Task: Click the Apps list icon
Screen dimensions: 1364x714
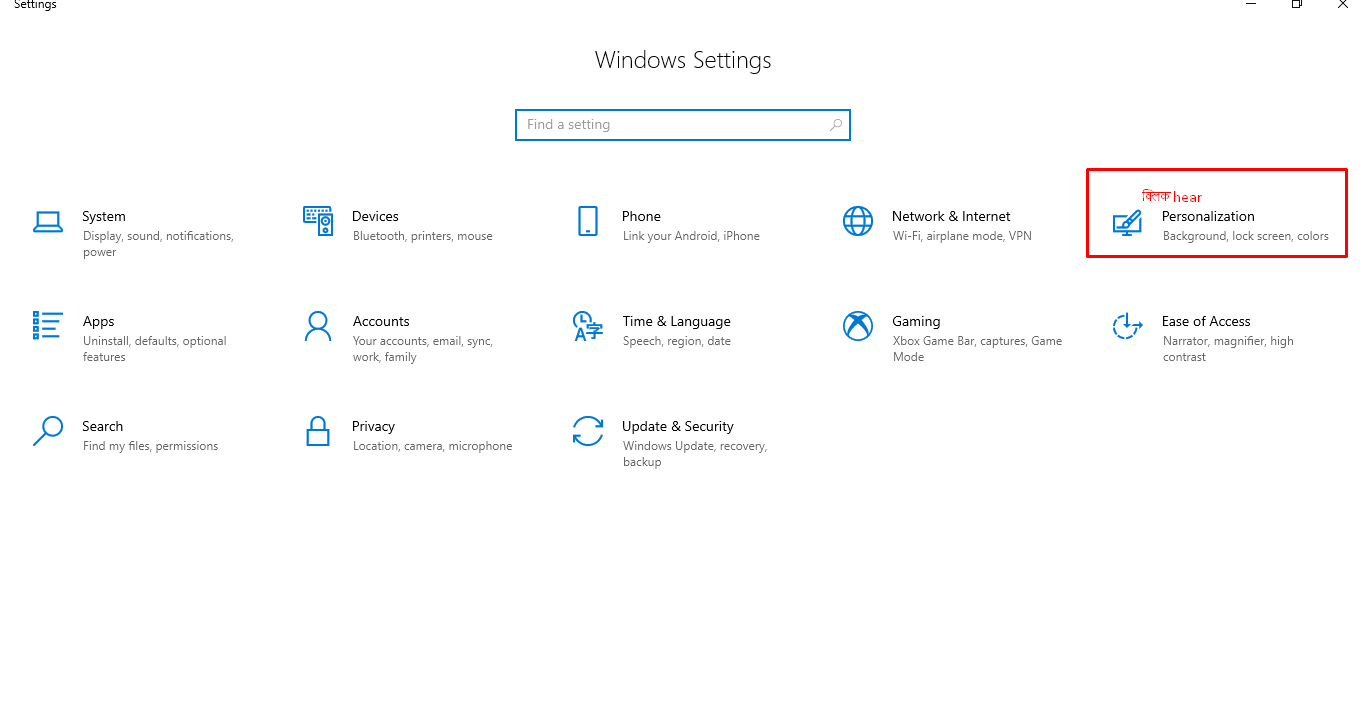Action: click(x=48, y=325)
